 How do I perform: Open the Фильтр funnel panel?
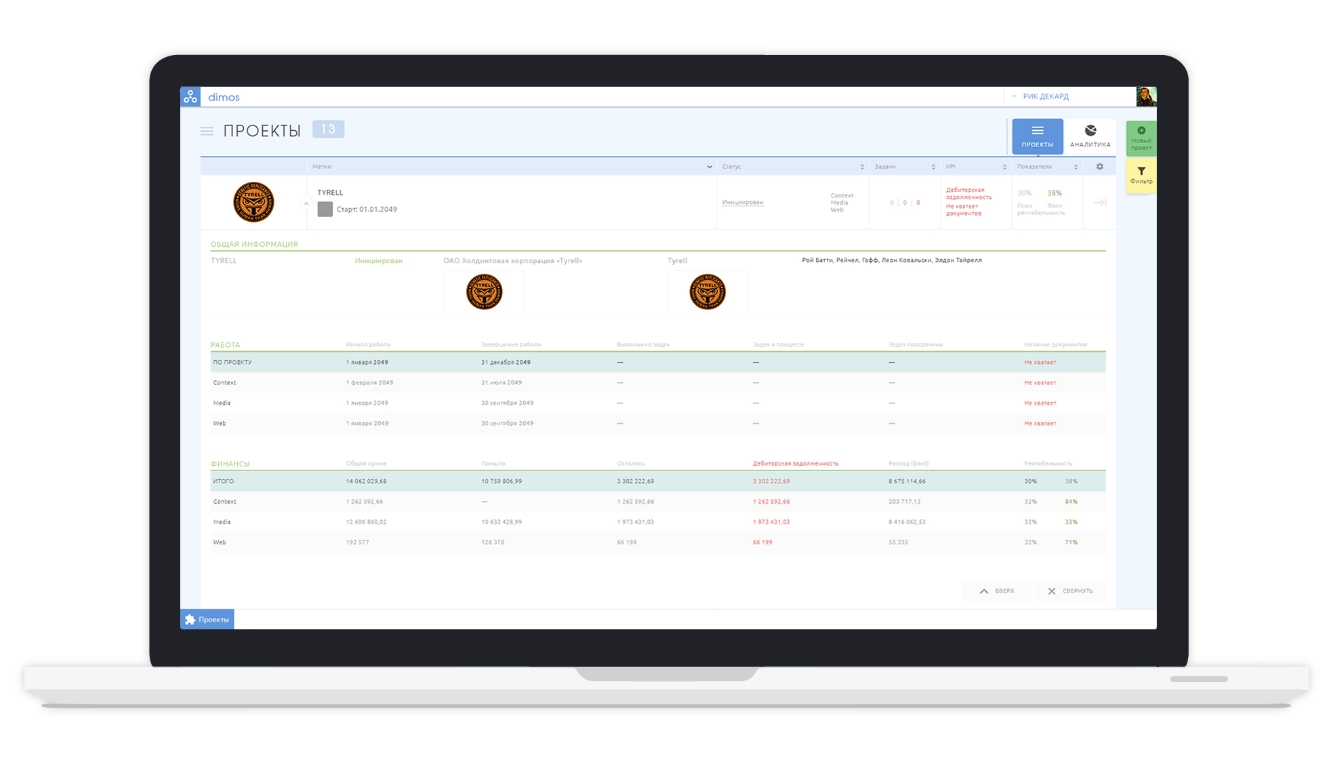[1141, 175]
